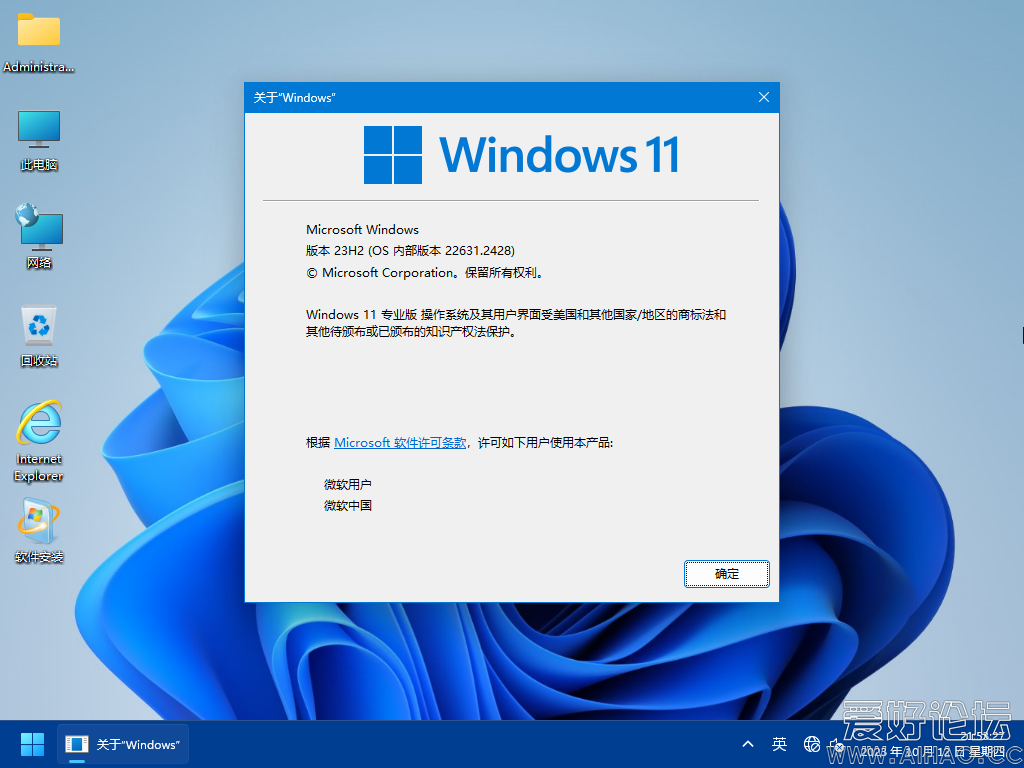Select the 微软用户 licensed user entry
Screen dimensions: 1024x768
pos(347,483)
